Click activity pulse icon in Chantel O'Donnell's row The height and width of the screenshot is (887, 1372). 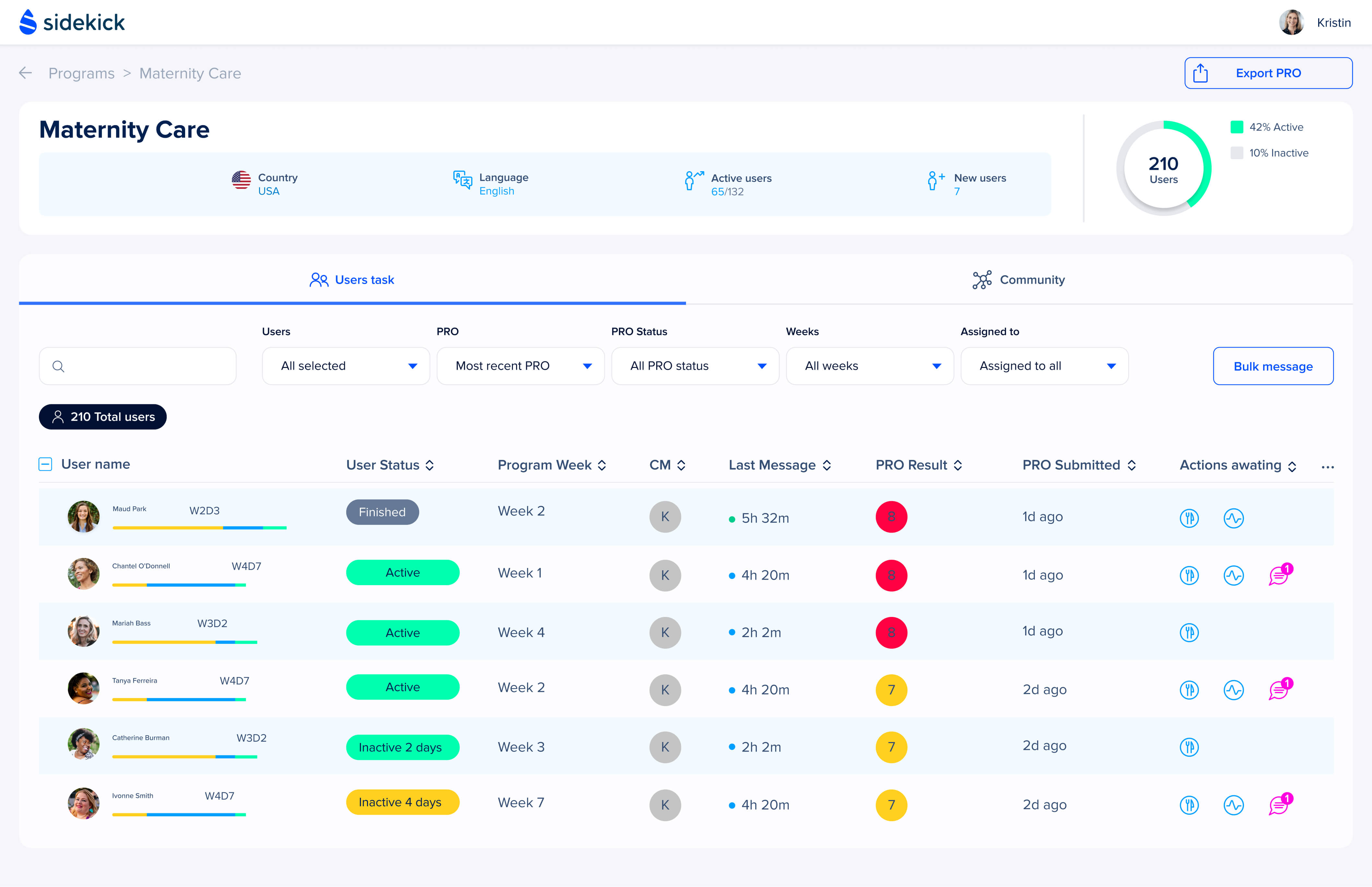click(1233, 575)
